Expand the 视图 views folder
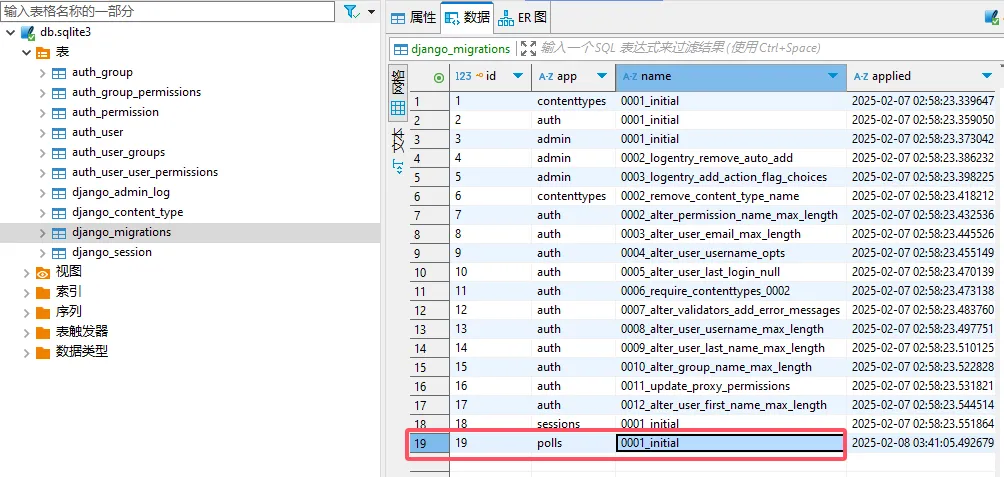The height and width of the screenshot is (477, 1004). (x=26, y=273)
